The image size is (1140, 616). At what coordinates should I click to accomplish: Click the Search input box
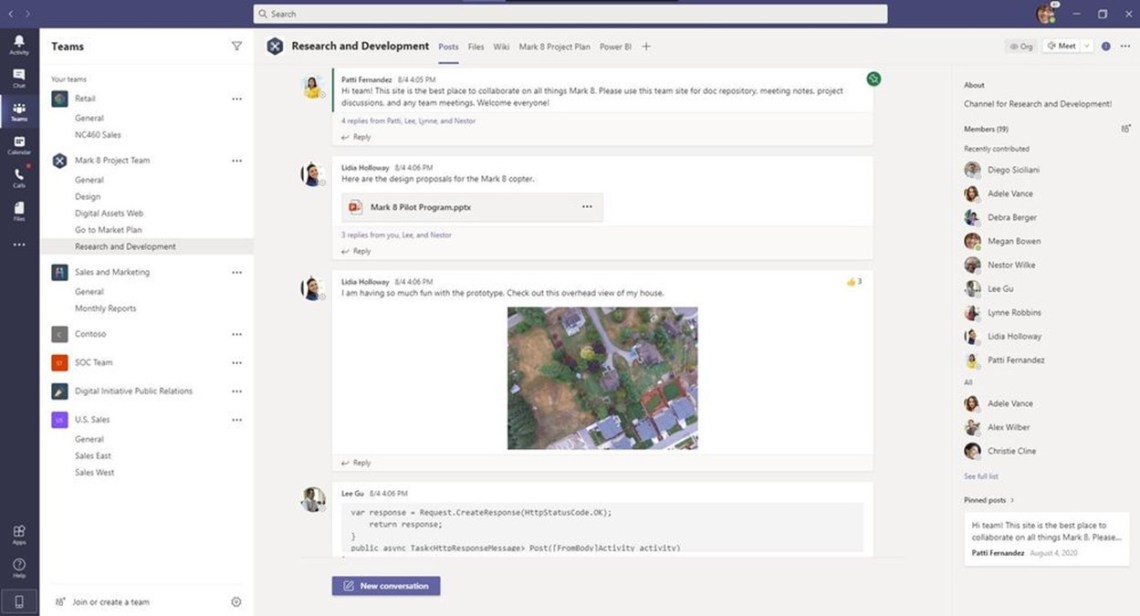click(570, 14)
